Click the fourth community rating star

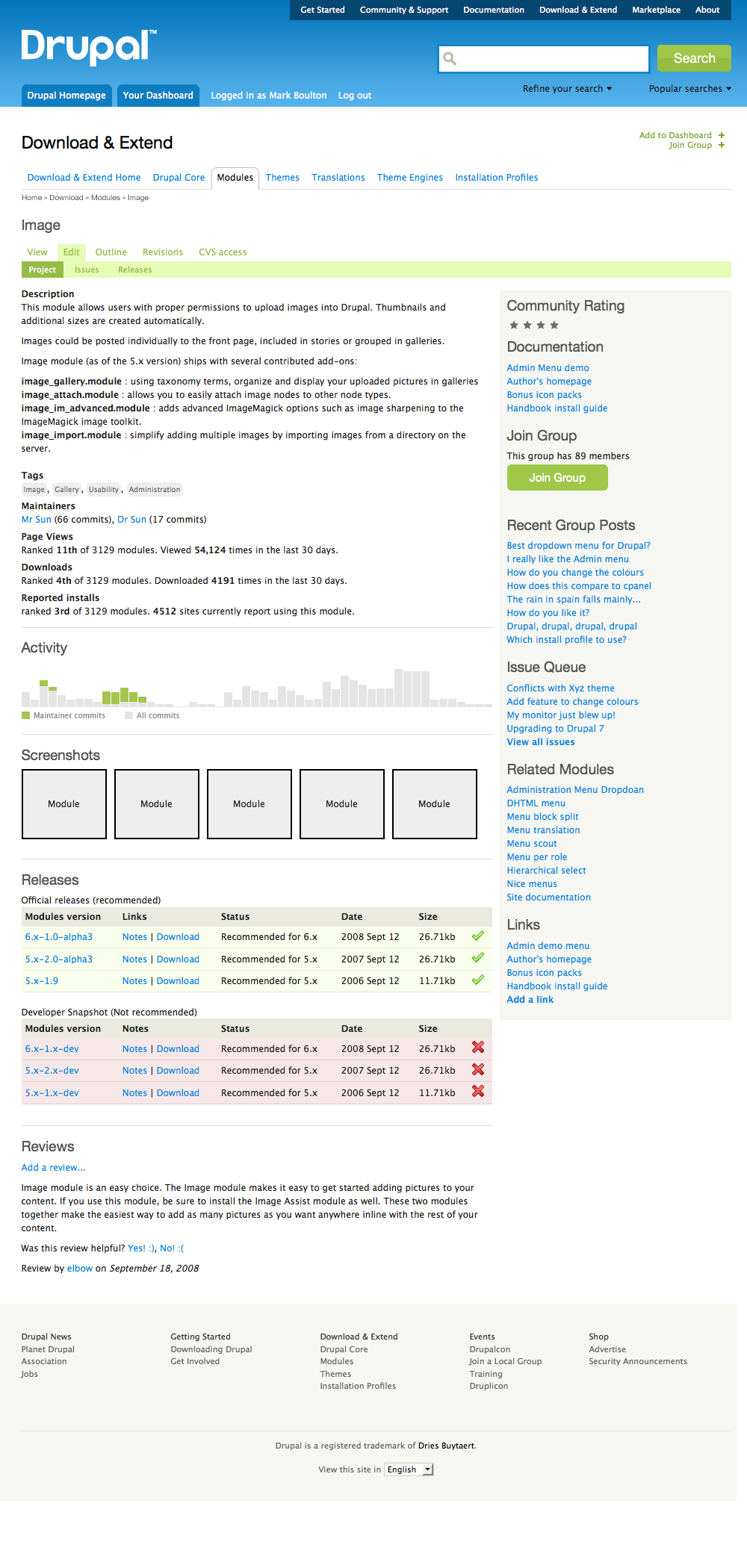554,325
